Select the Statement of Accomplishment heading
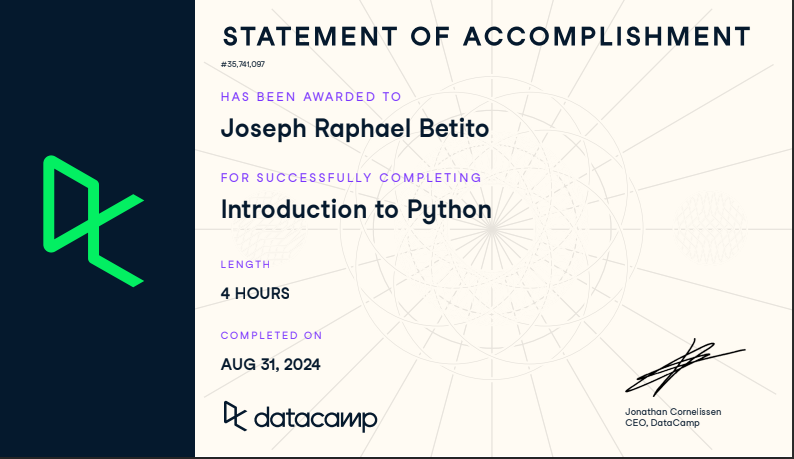The height and width of the screenshot is (459, 794). 486,37
